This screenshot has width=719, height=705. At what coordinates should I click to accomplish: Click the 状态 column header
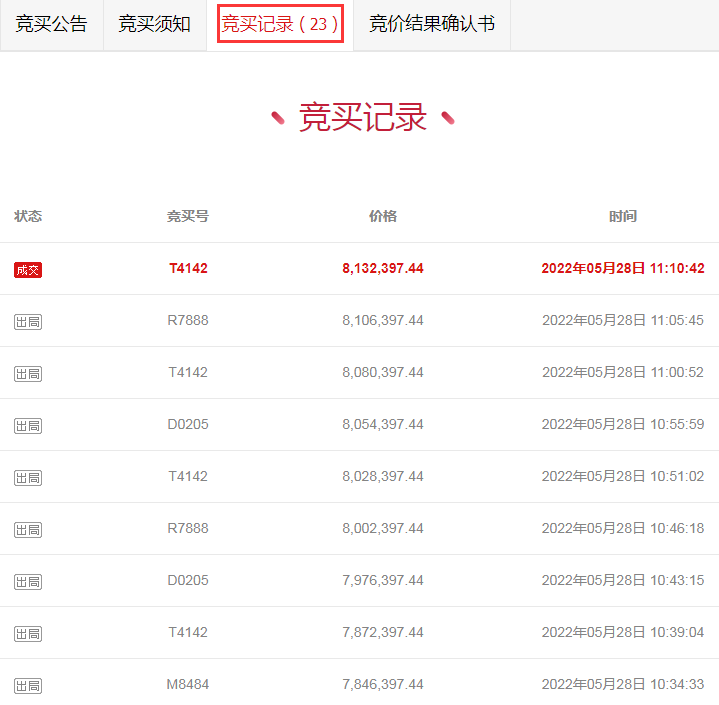click(28, 216)
